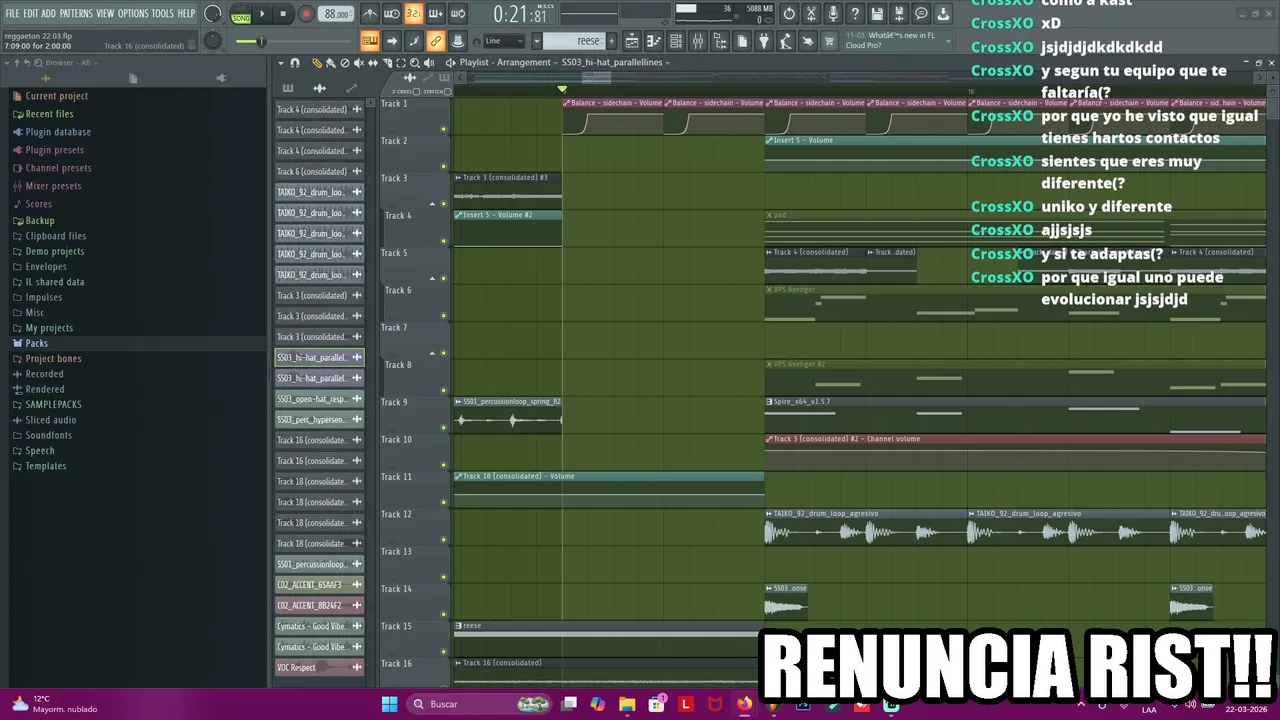Click the Buscar taskbar search box
Image resolution: width=1280 pixels, height=720 pixels.
click(x=480, y=704)
